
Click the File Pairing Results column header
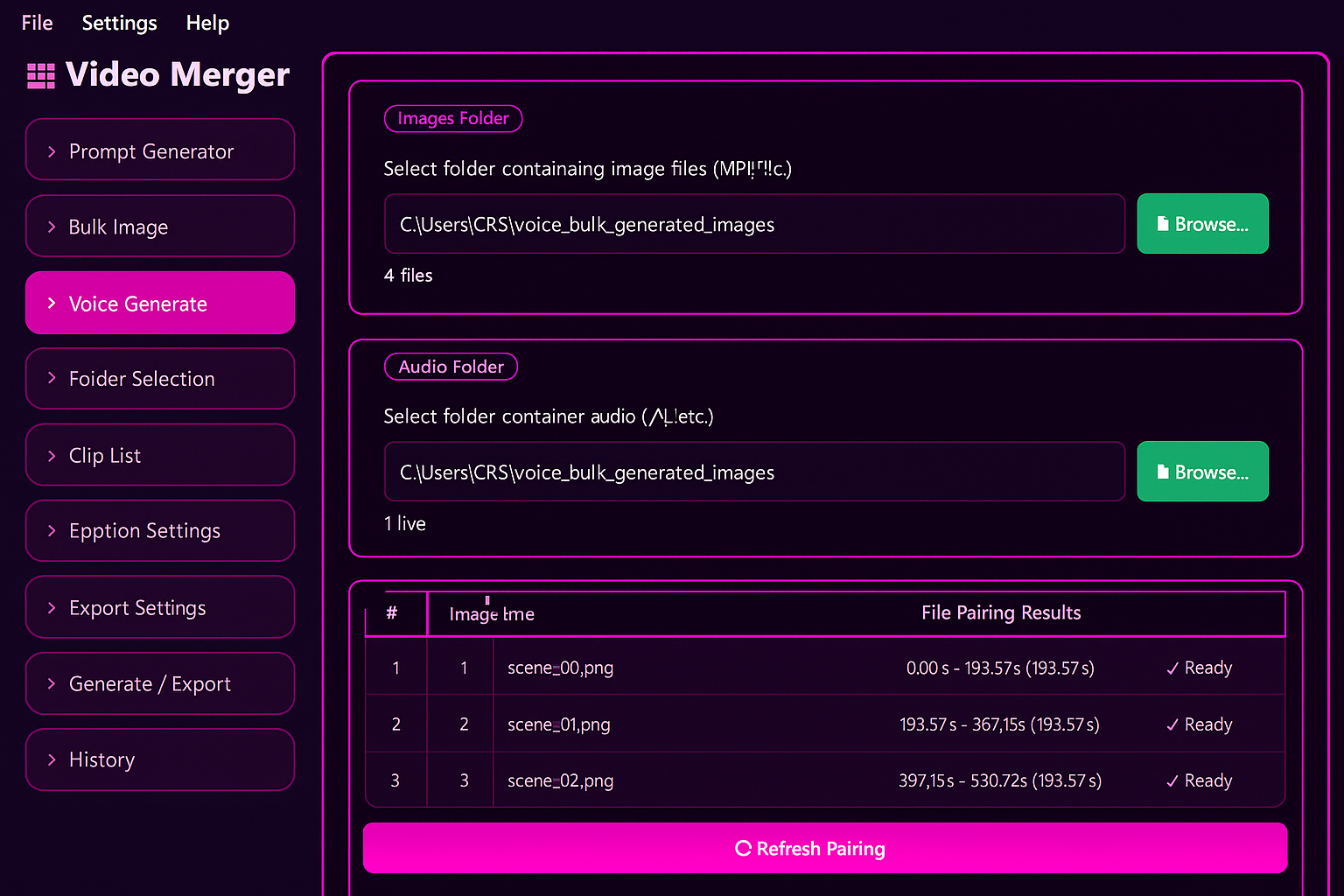pos(1001,612)
